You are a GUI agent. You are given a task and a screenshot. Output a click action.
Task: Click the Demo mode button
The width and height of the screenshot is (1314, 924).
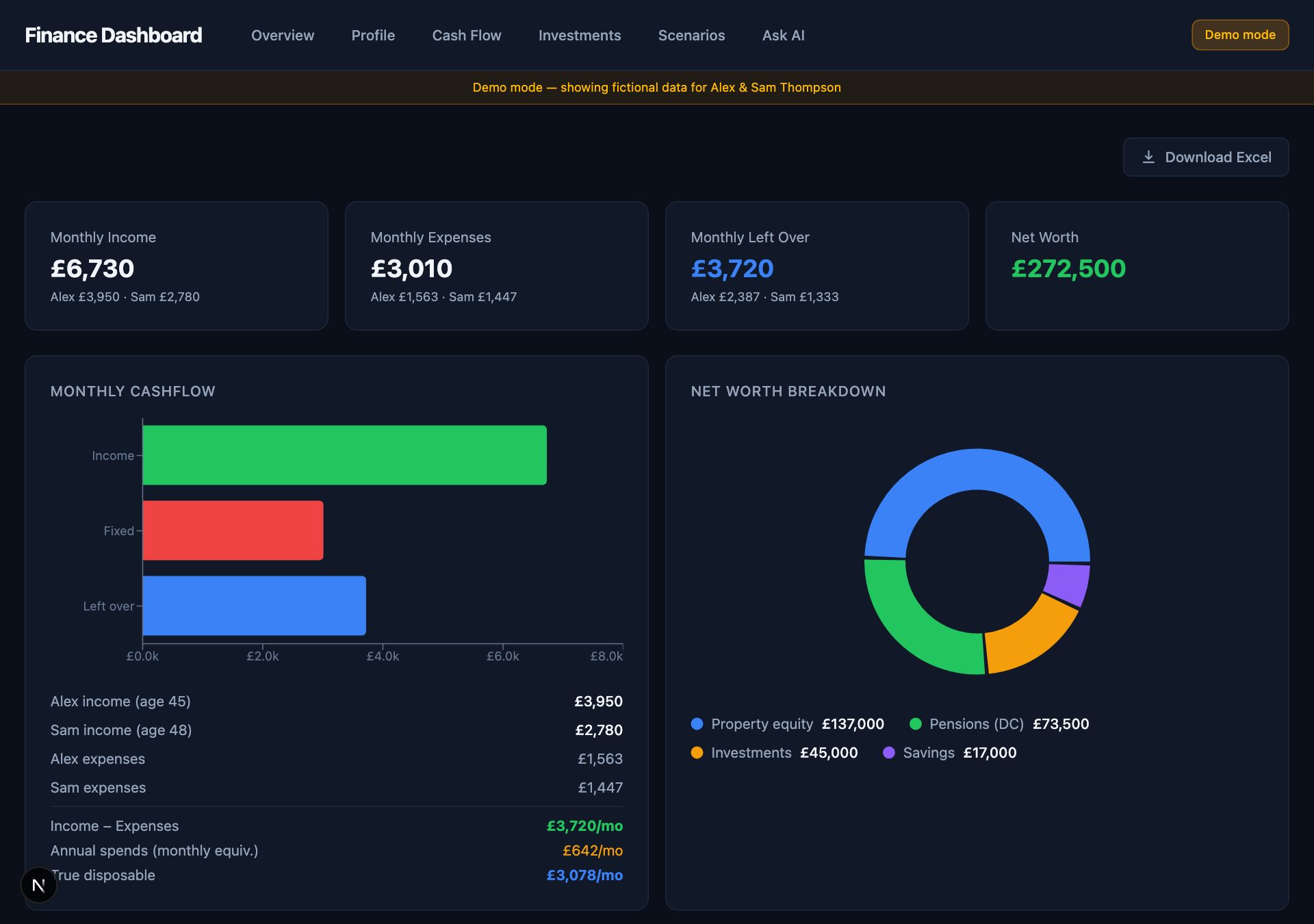(x=1240, y=35)
